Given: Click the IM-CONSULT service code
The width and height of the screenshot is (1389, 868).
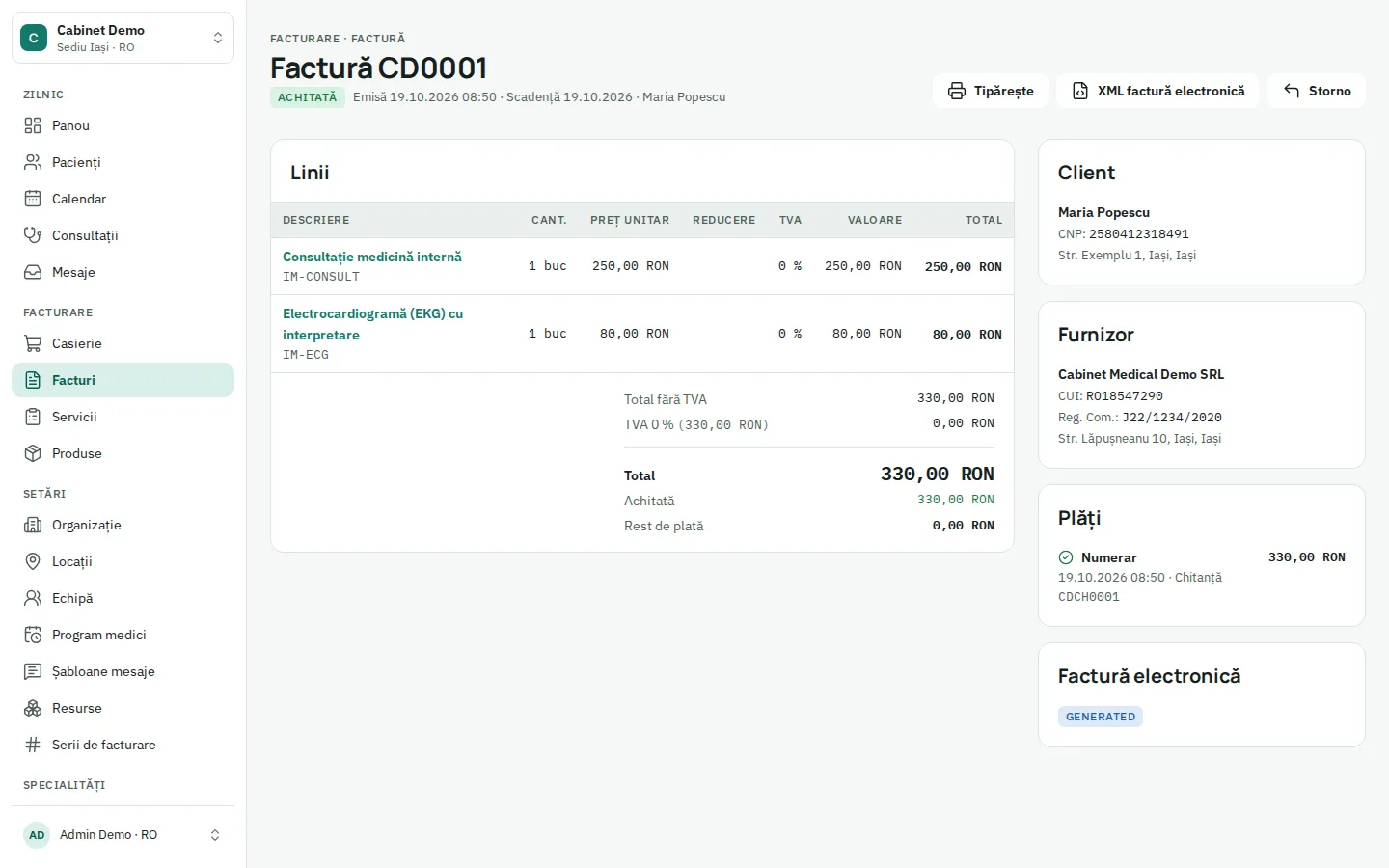Looking at the screenshot, I should 321,277.
